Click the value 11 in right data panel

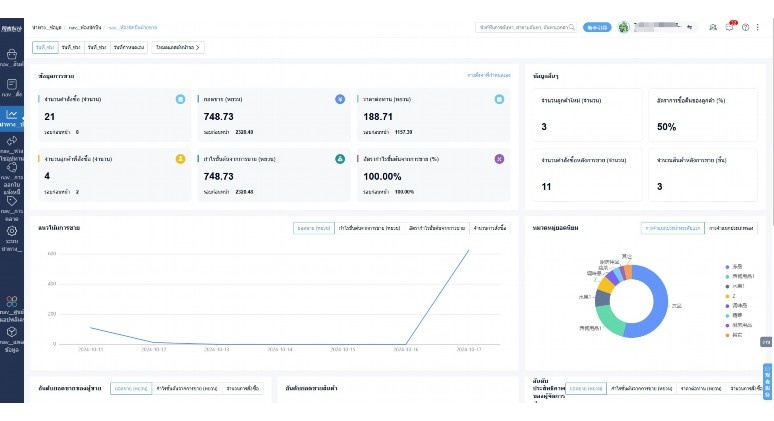click(x=546, y=187)
